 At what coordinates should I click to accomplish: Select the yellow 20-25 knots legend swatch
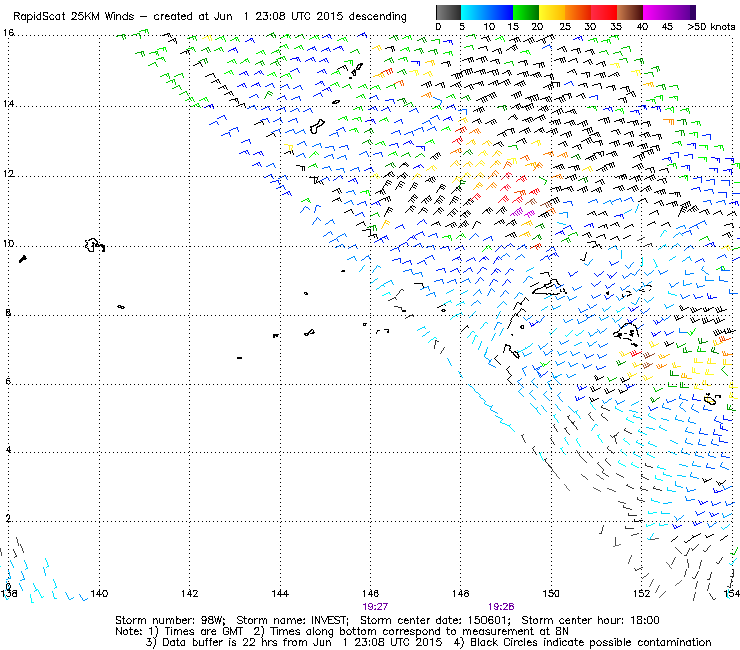pyautogui.click(x=552, y=12)
